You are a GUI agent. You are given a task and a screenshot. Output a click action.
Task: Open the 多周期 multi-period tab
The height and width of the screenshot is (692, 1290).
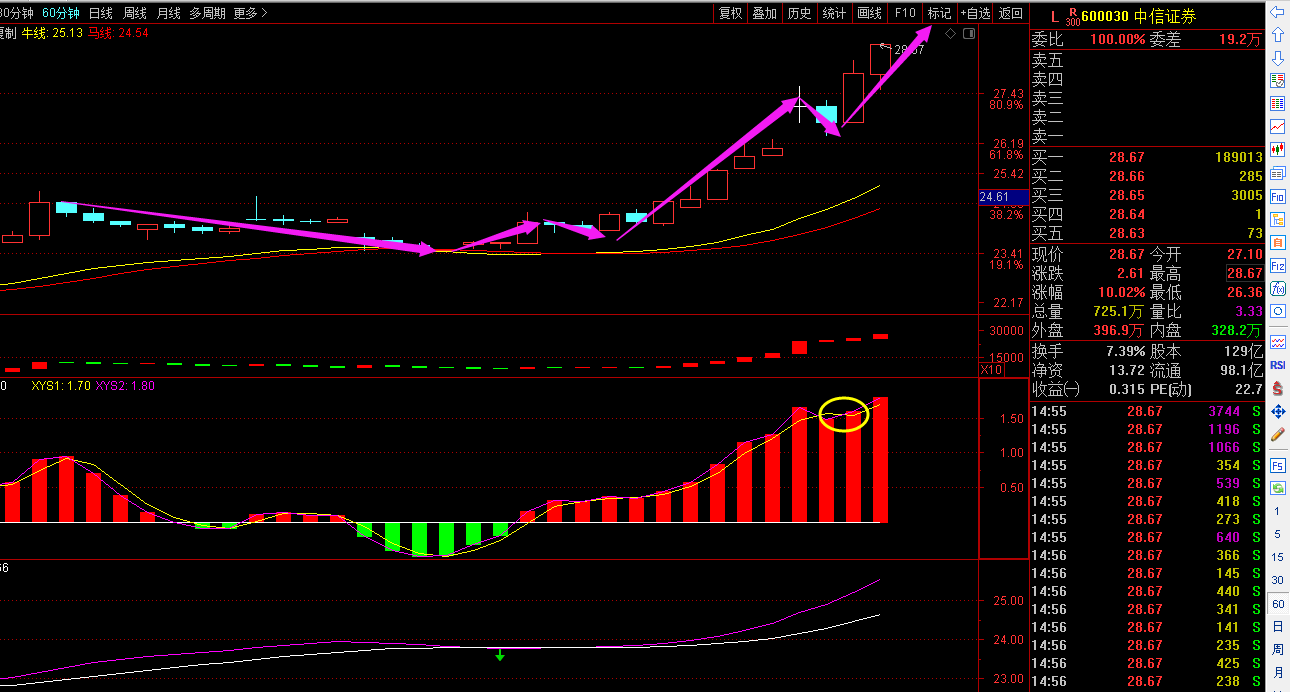(207, 13)
